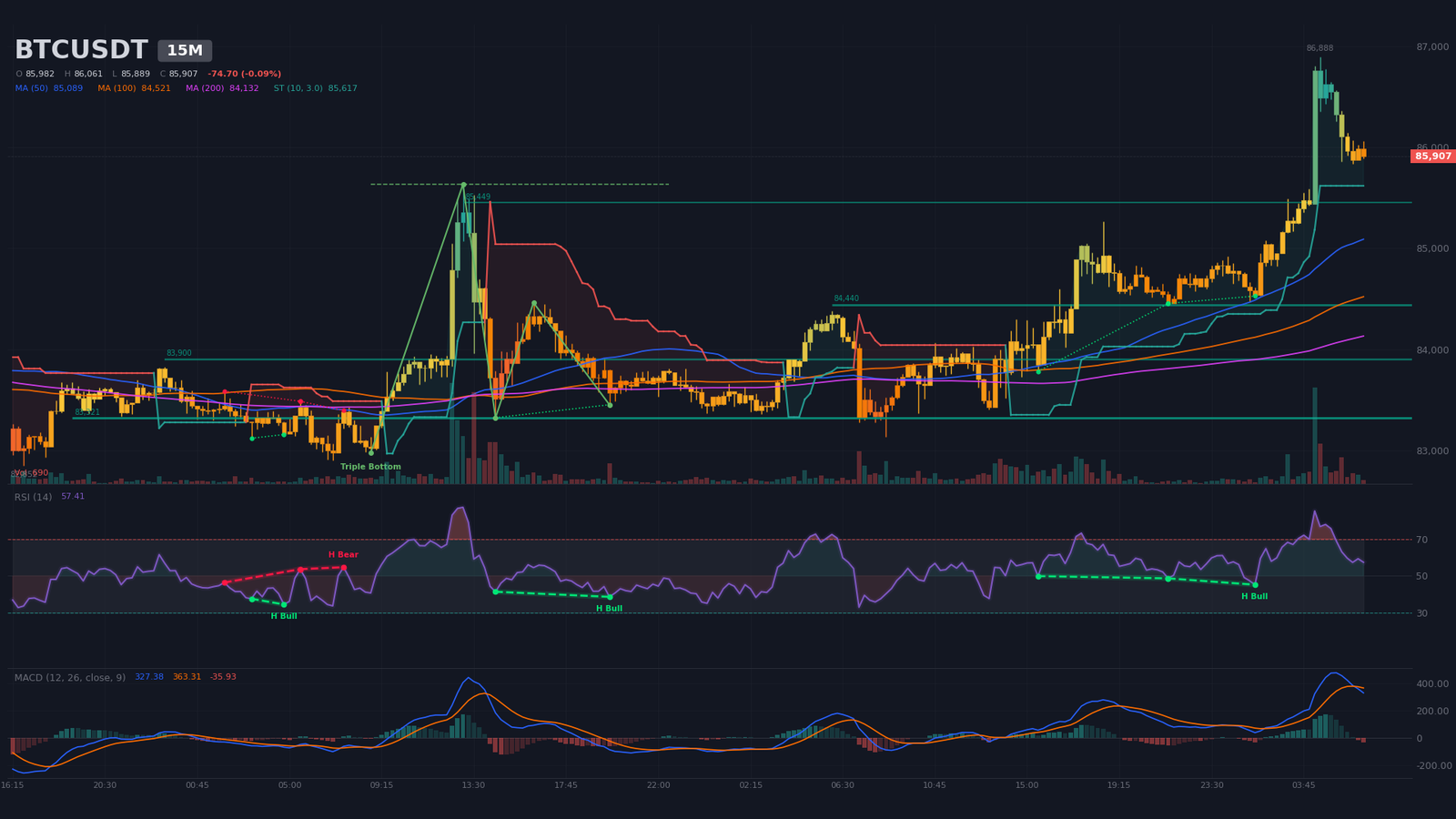
Task: Click the 19:15 time axis label
Action: click(x=1119, y=785)
